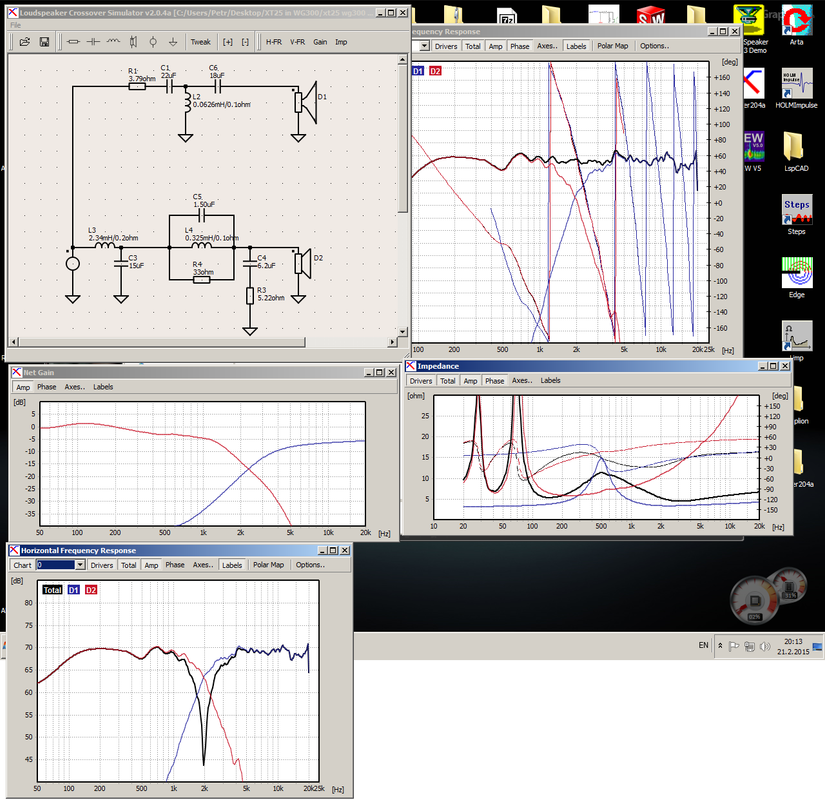Select the capacitor component tool

(93, 42)
